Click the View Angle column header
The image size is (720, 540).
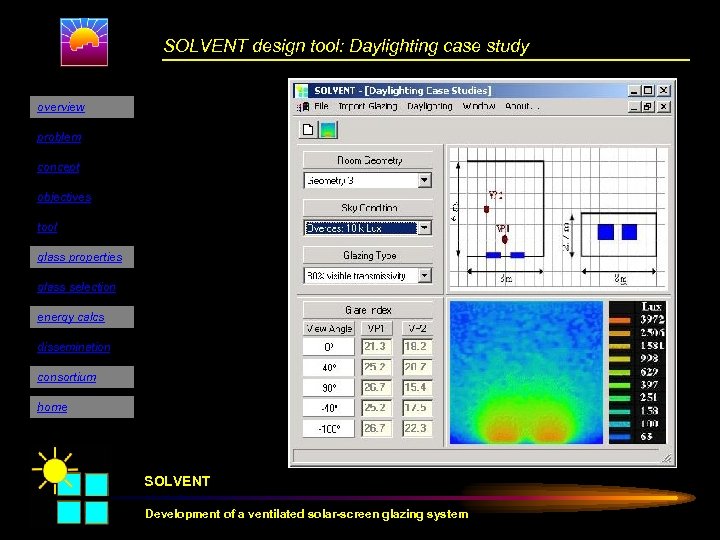[329, 328]
